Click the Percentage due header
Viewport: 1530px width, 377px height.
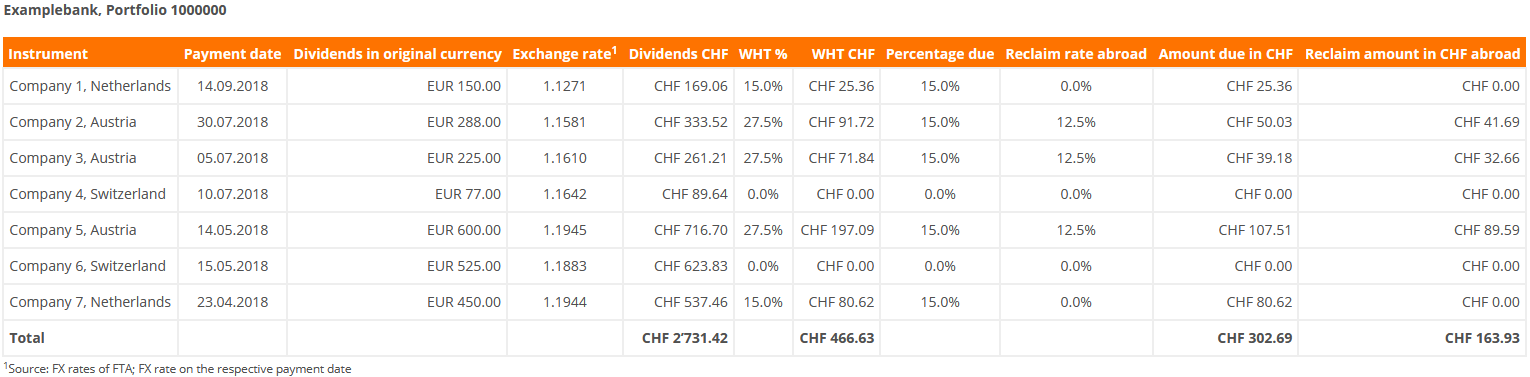point(940,54)
